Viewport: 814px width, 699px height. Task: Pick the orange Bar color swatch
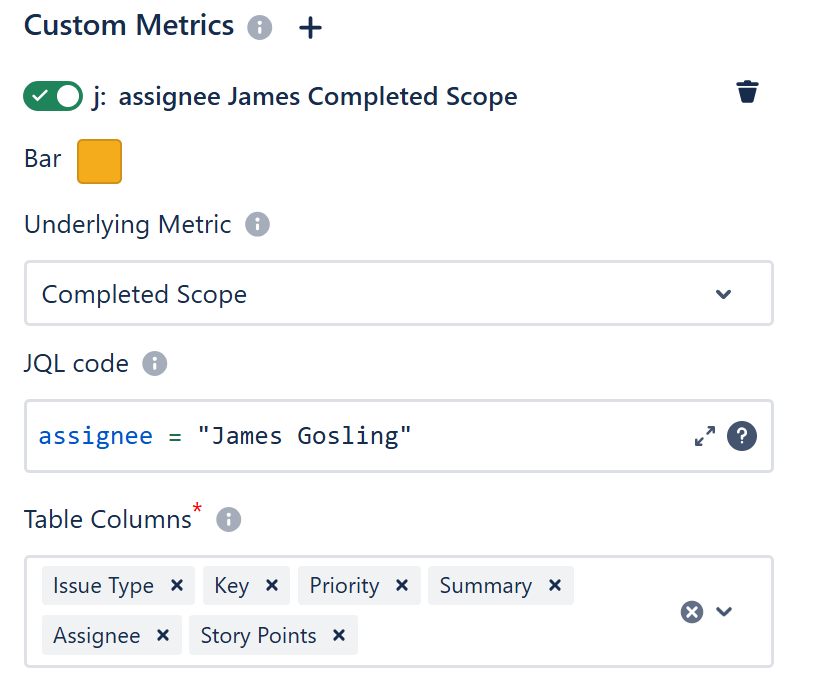tap(99, 161)
